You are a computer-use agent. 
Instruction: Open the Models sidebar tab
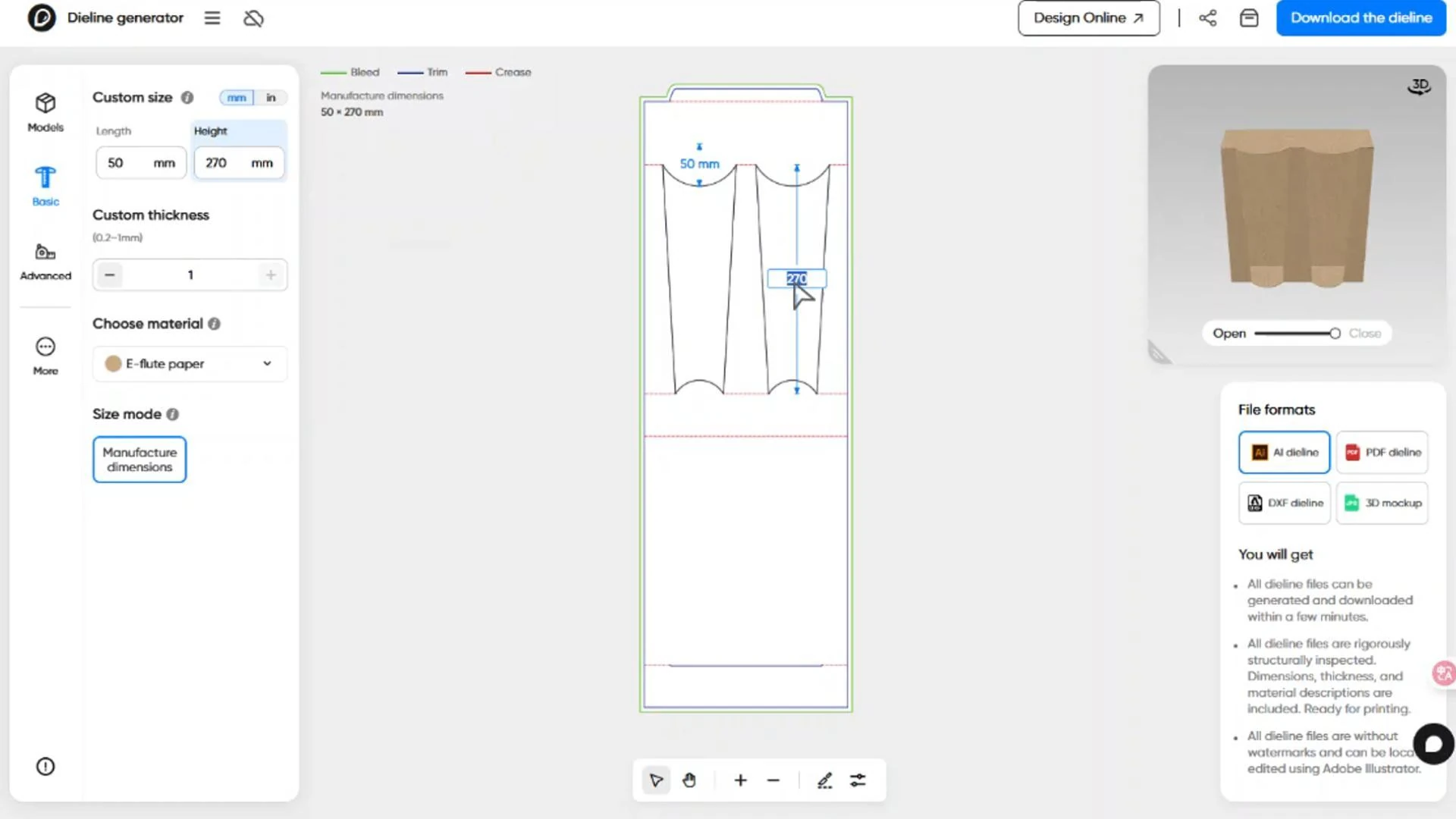click(x=45, y=112)
